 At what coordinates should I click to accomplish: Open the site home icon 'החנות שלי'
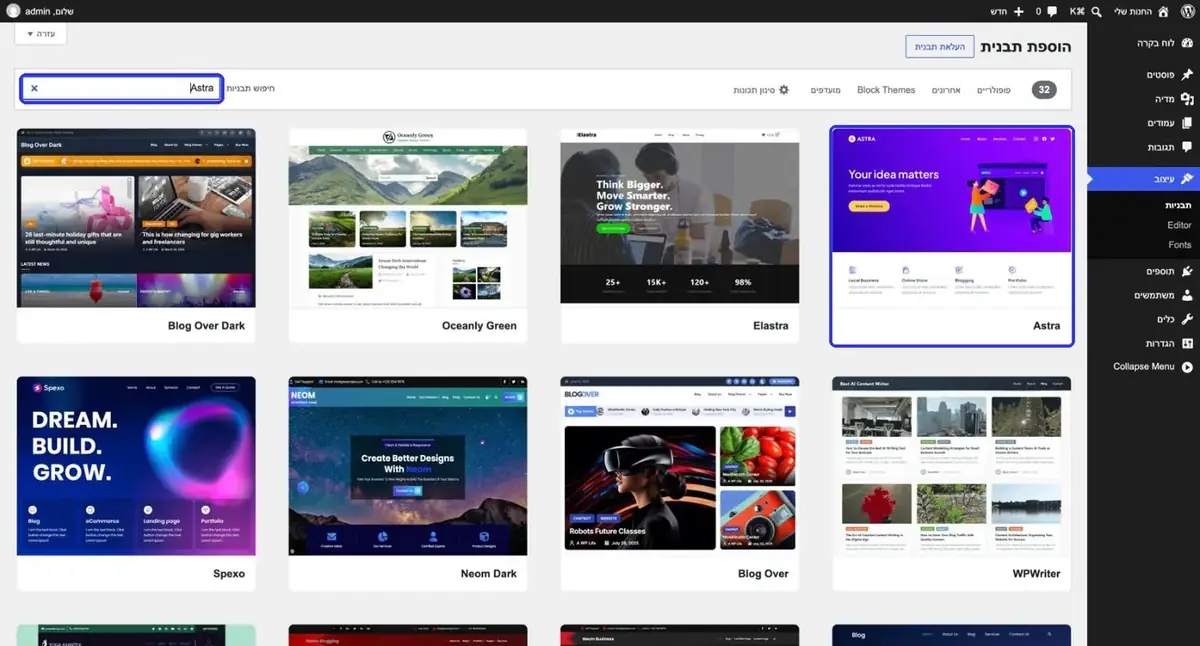pyautogui.click(x=1163, y=11)
